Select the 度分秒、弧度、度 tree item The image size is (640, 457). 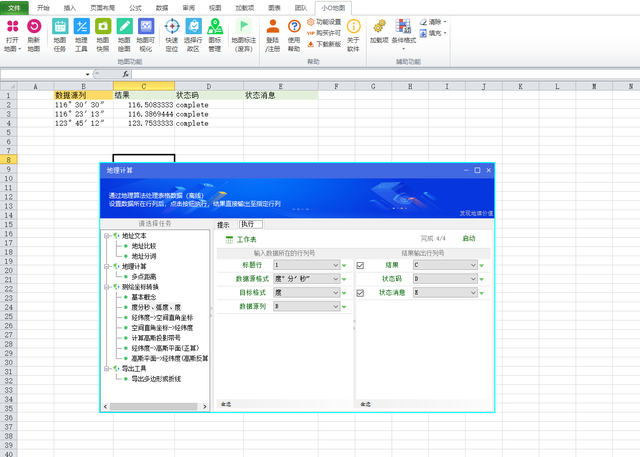pyautogui.click(x=156, y=307)
